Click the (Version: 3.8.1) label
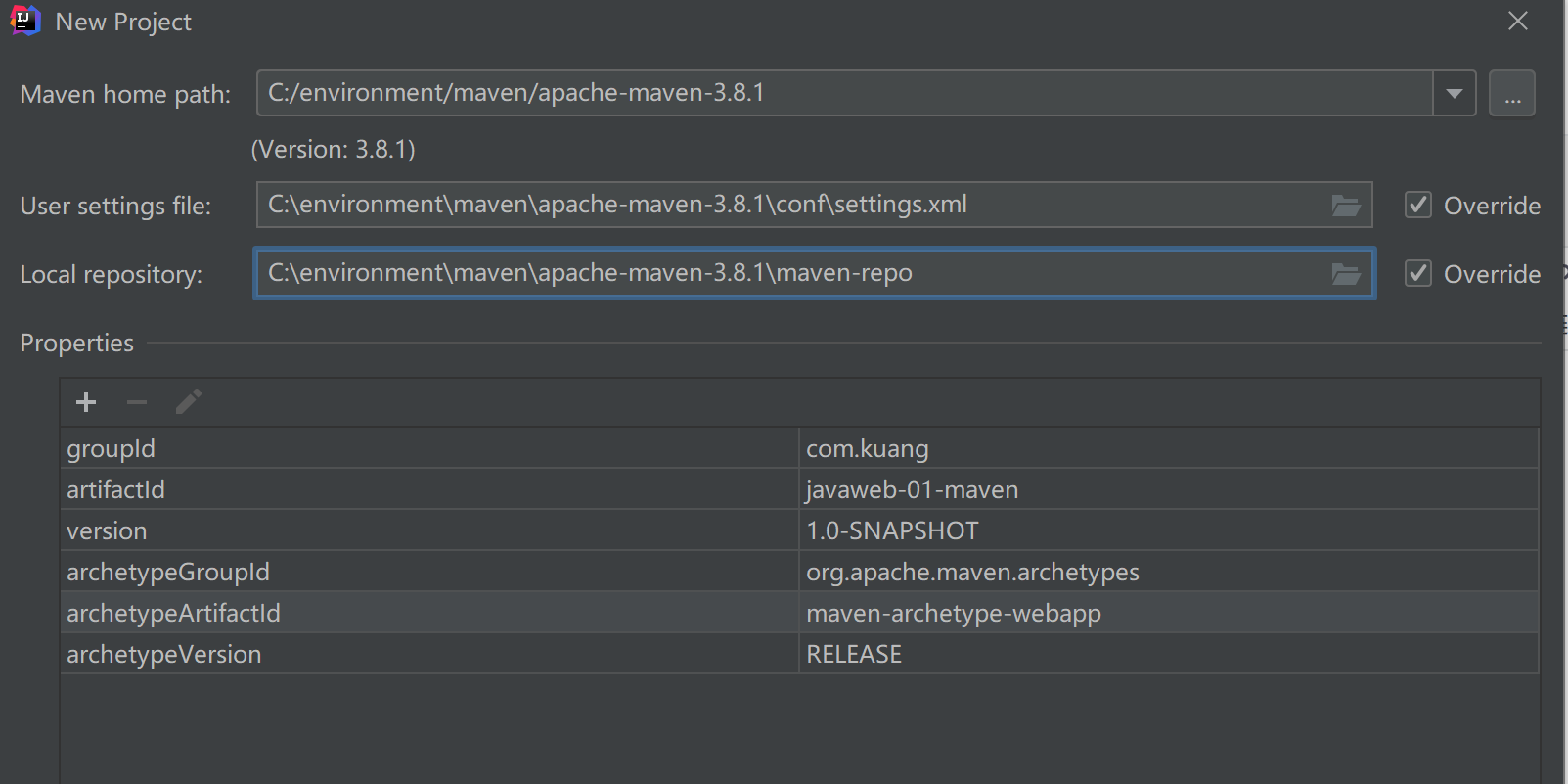The image size is (1568, 784). (334, 149)
